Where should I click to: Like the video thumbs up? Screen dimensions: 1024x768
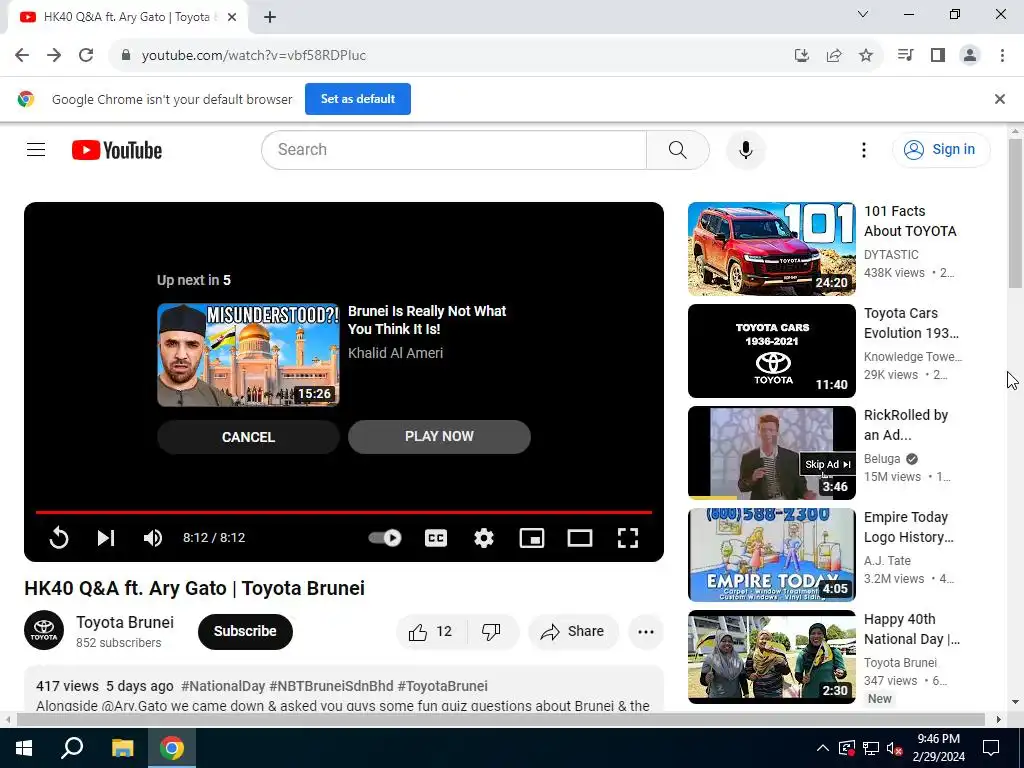[430, 632]
